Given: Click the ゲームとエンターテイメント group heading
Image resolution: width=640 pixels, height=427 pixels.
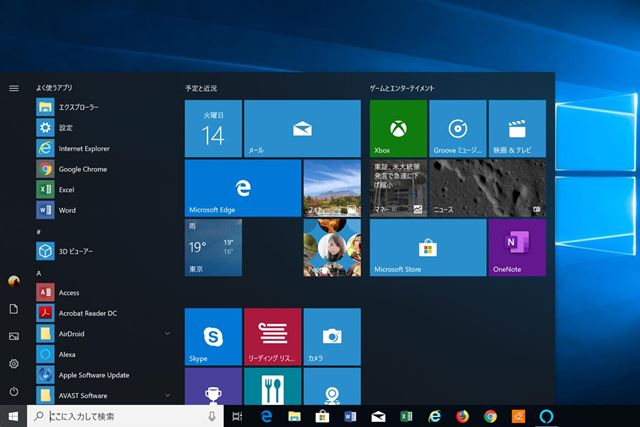Looking at the screenshot, I should click(402, 88).
